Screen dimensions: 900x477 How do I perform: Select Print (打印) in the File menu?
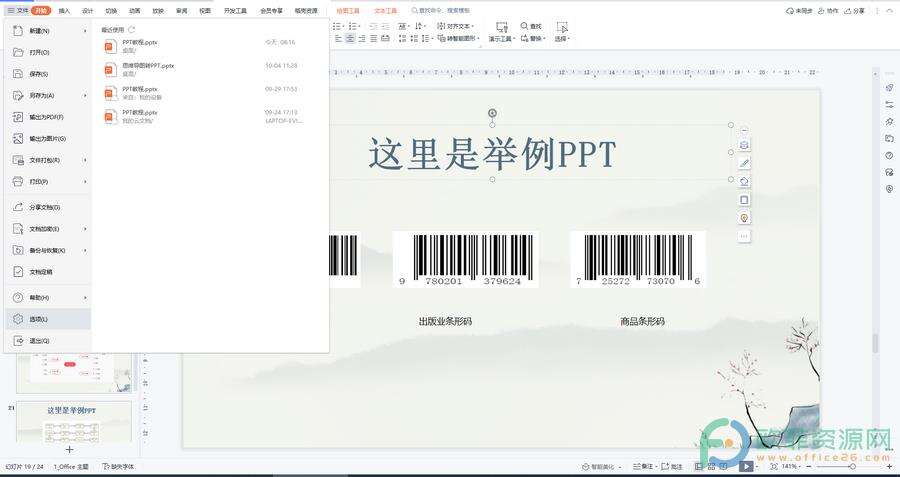47,181
